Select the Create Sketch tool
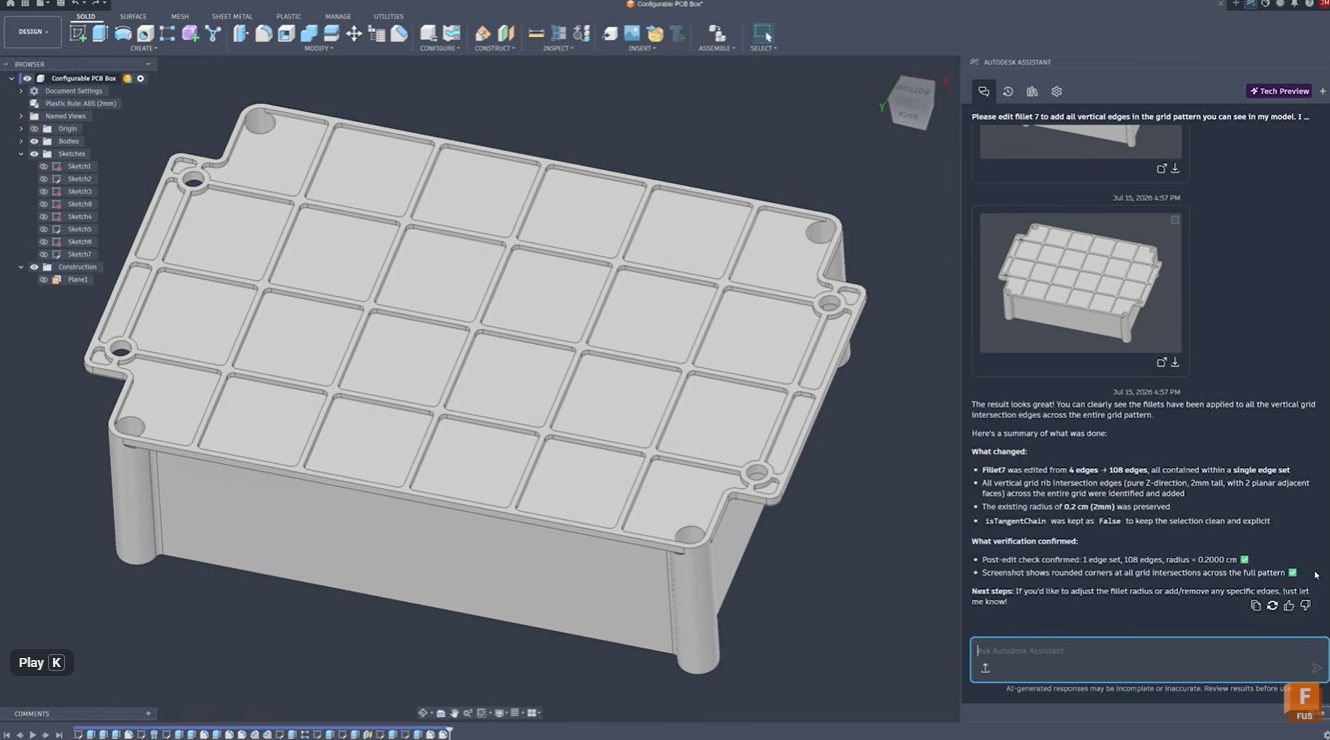 (78, 34)
